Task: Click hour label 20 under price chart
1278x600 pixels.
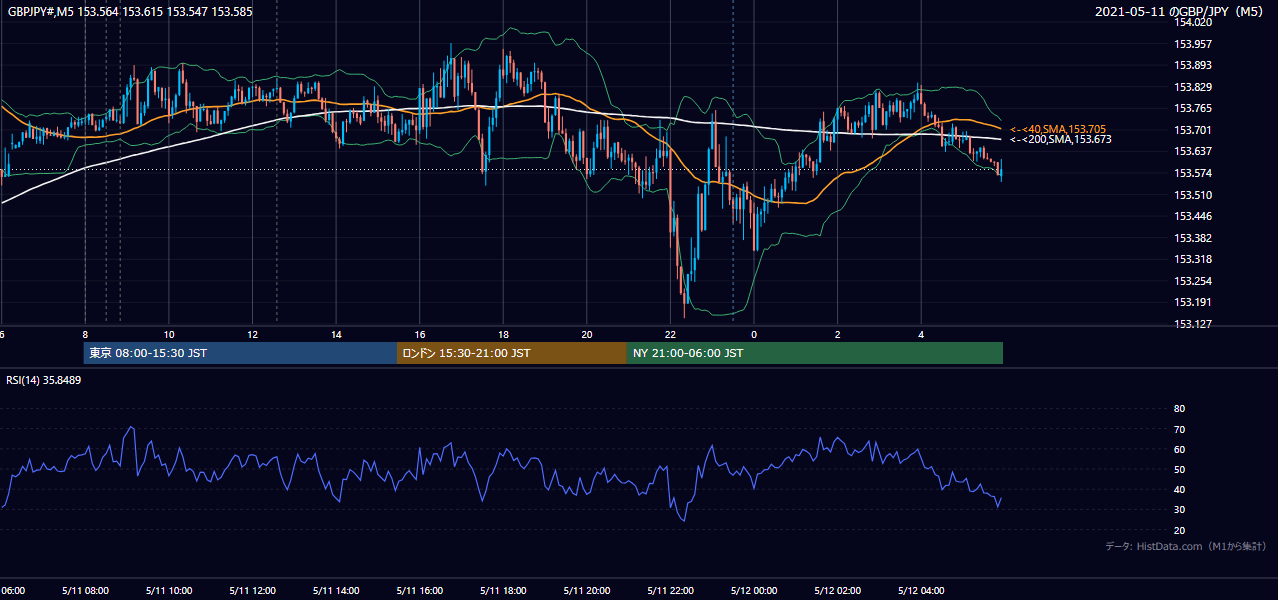Action: coord(587,334)
